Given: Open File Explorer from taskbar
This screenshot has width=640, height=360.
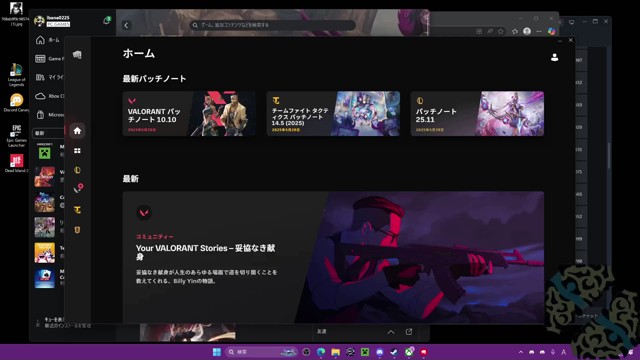Looking at the screenshot, I should click(336, 352).
